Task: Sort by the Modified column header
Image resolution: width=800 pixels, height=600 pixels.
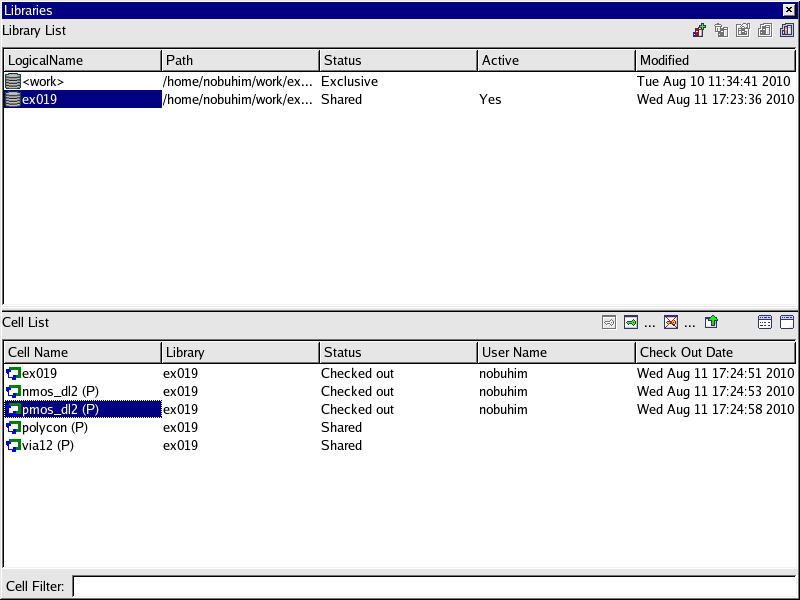Action: (715, 60)
